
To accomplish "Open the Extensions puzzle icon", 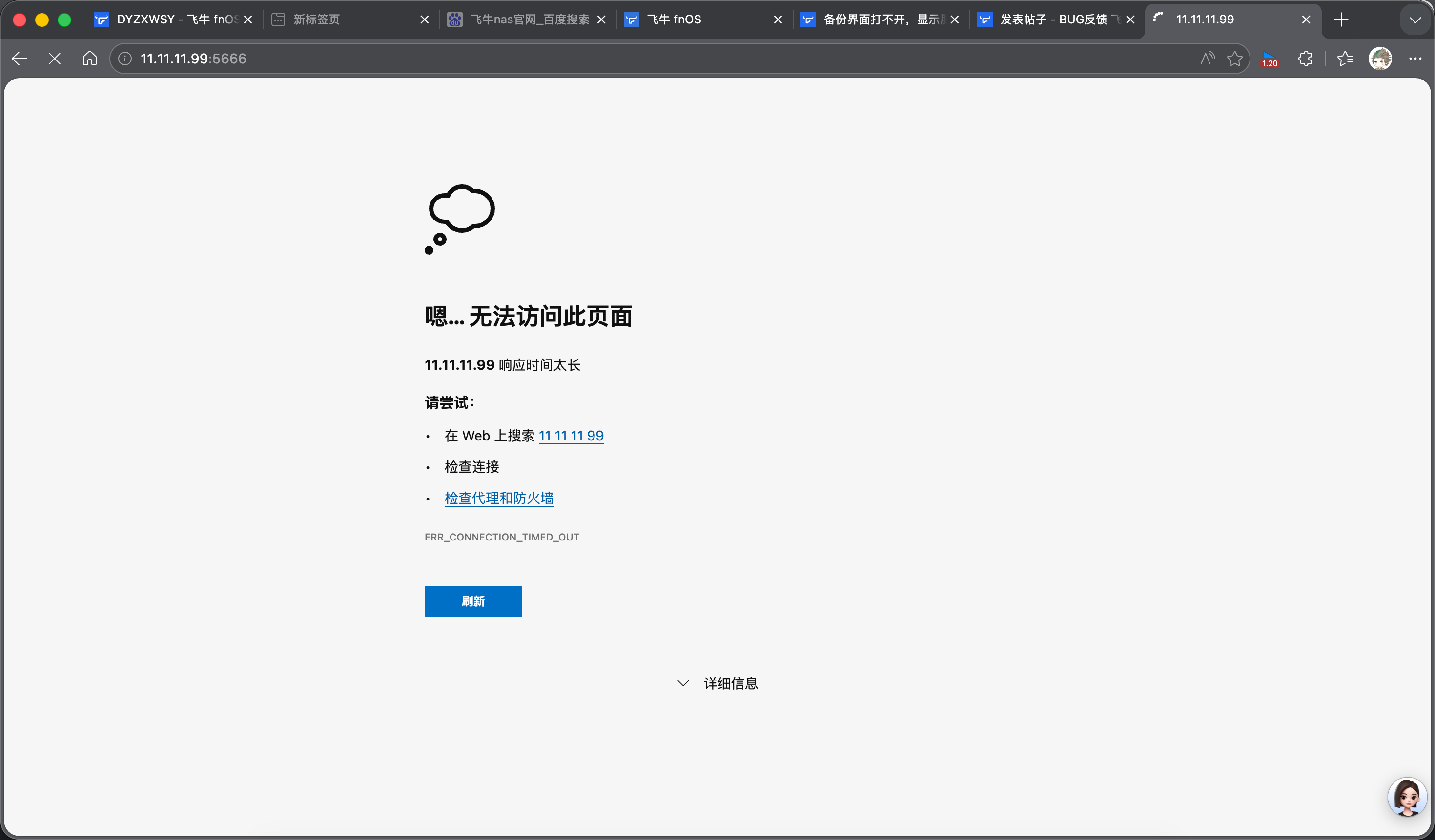I will coord(1305,58).
